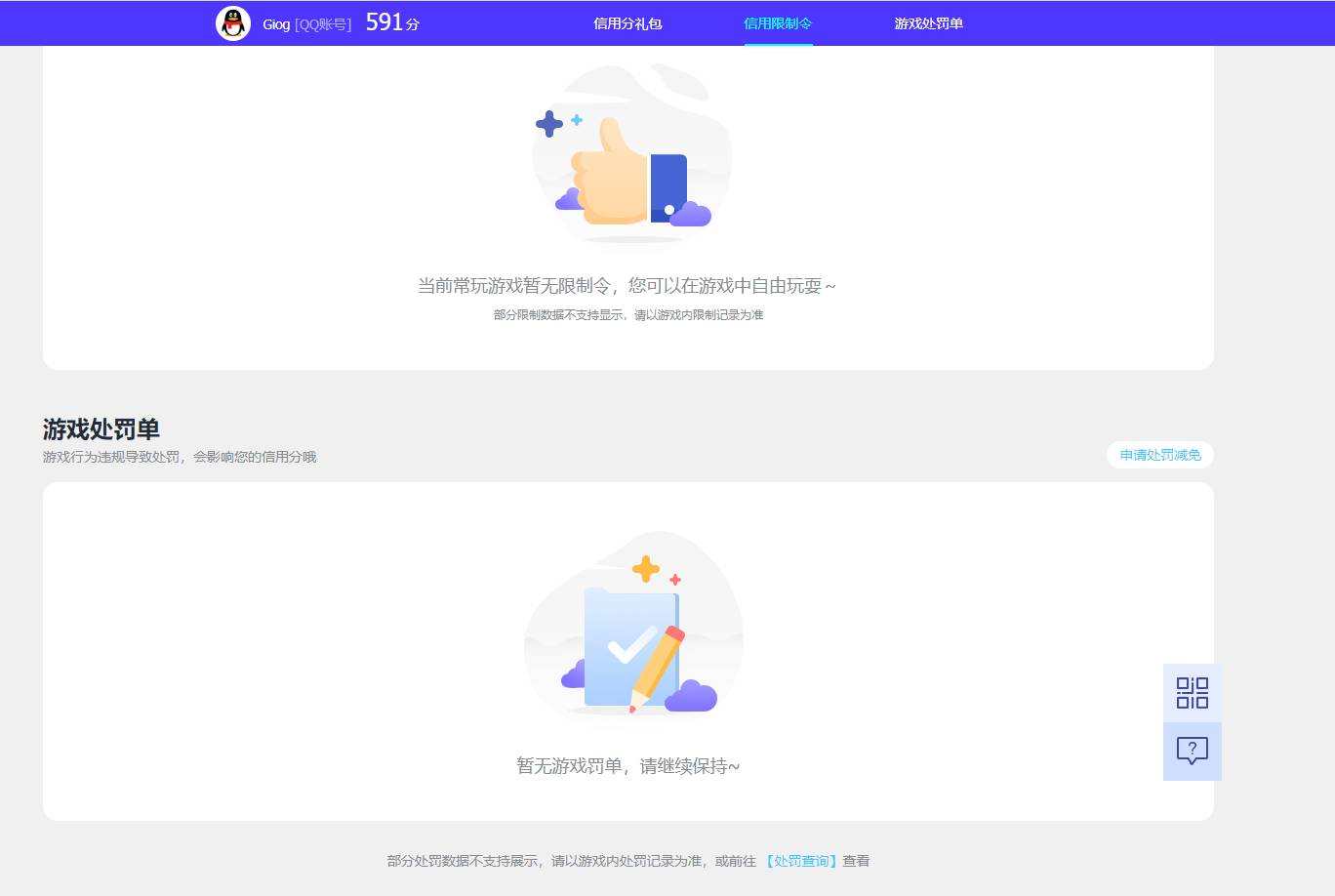
Task: Click the 591分 credit score
Action: (x=392, y=22)
